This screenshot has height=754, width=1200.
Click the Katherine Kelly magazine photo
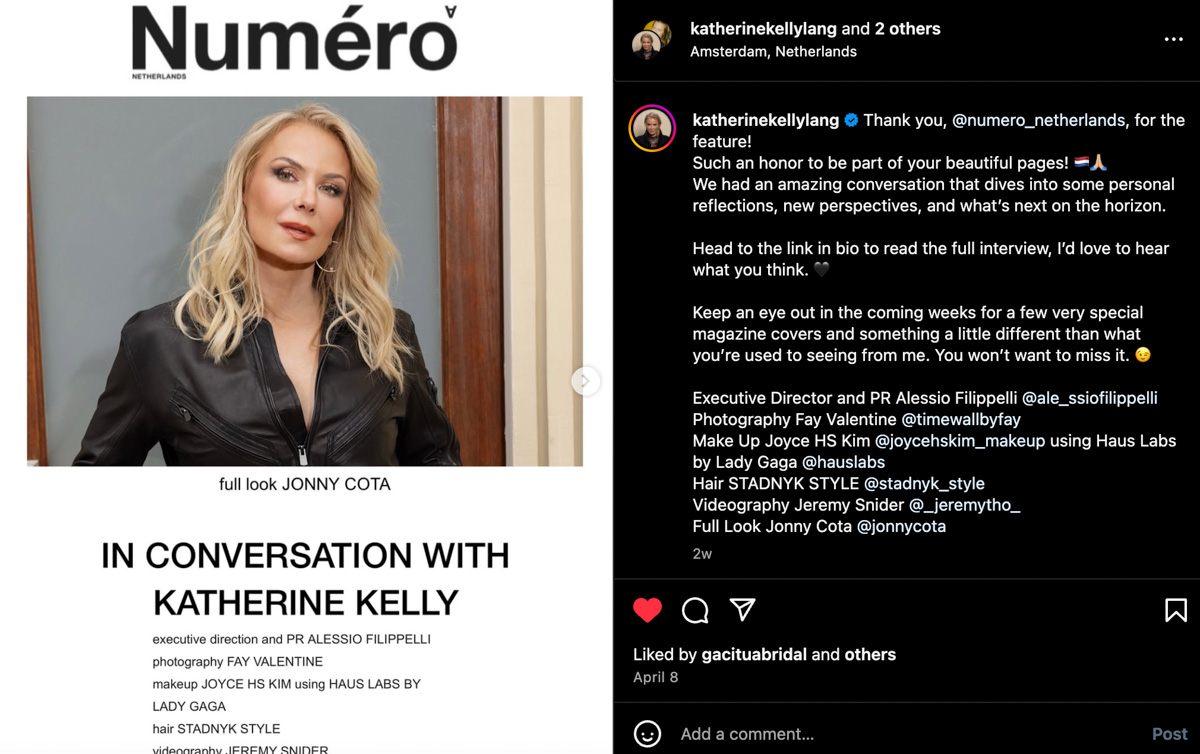coord(304,281)
